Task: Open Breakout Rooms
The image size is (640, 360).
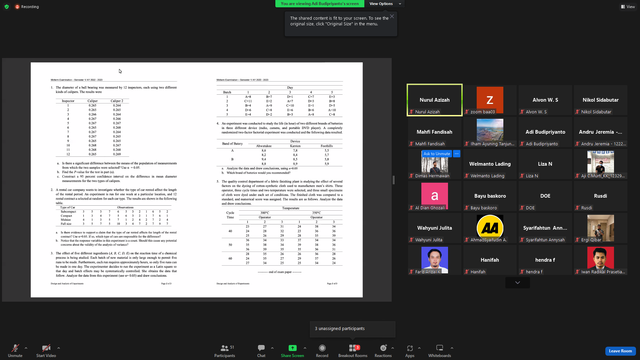Action: click(353, 350)
